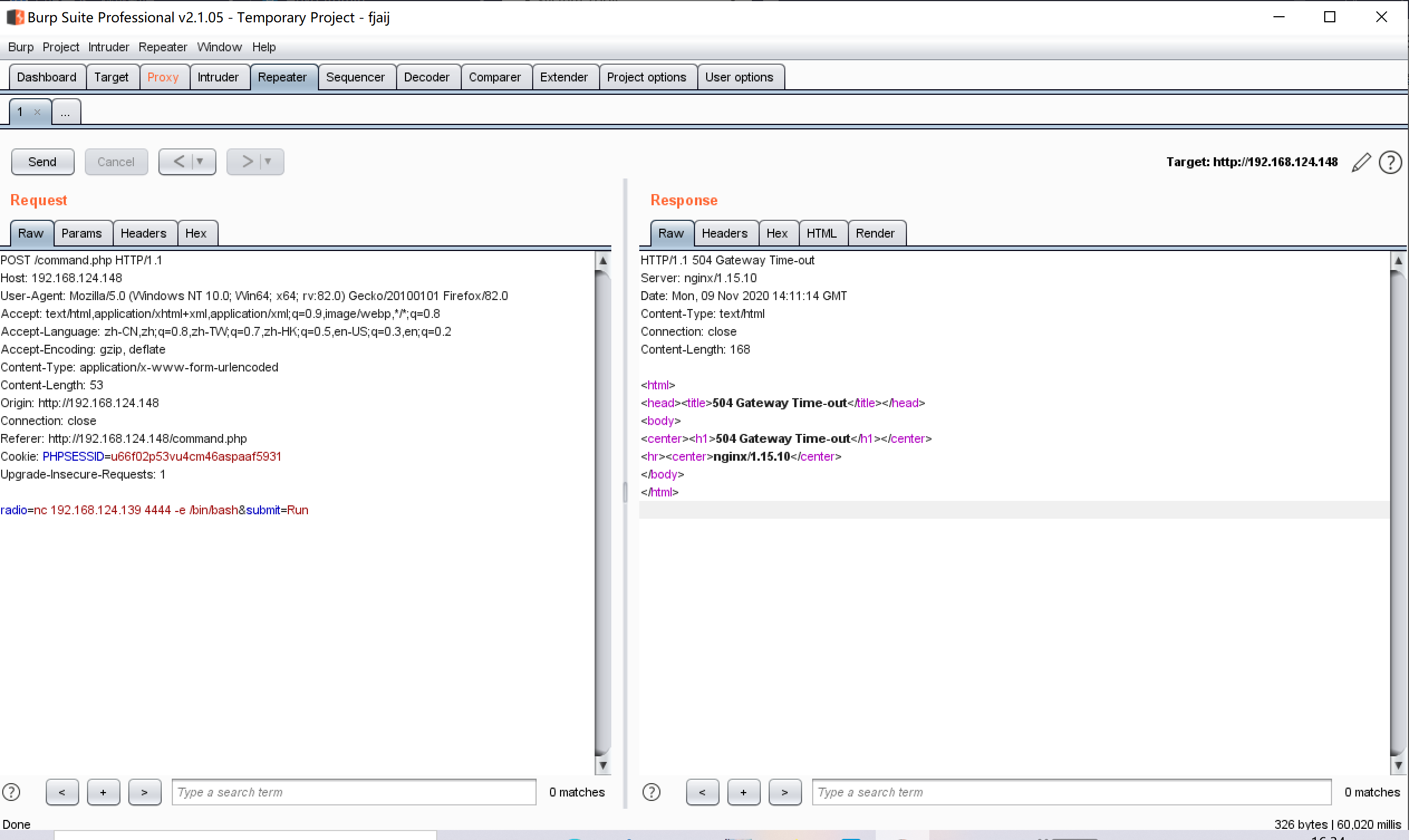This screenshot has width=1409, height=840.
Task: Open Repeater help question mark icon
Action: [1391, 162]
